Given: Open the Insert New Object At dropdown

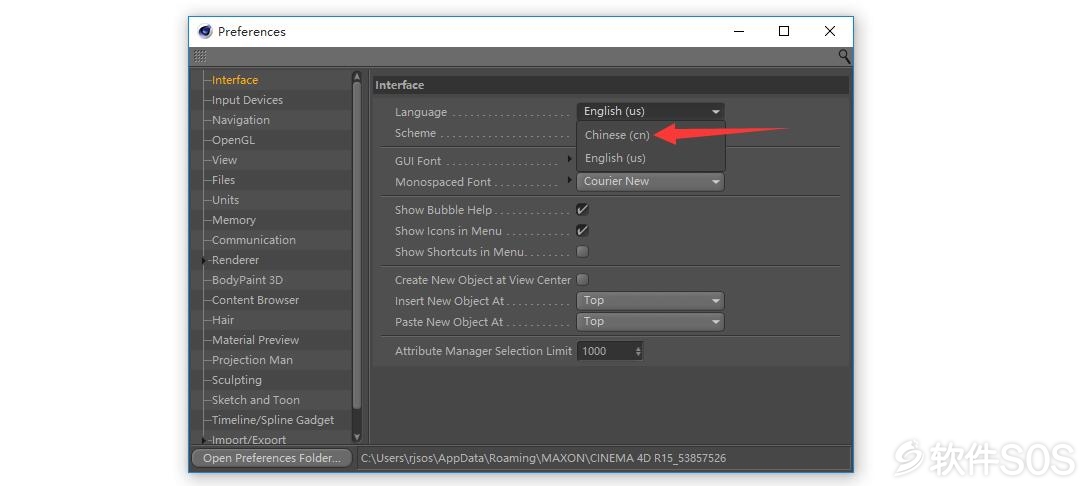Looking at the screenshot, I should click(651, 301).
